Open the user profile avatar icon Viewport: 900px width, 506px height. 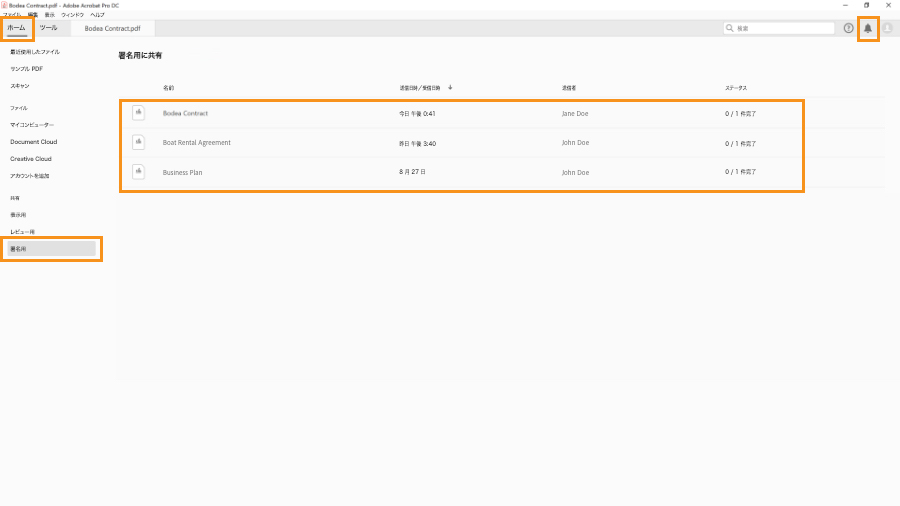click(887, 28)
